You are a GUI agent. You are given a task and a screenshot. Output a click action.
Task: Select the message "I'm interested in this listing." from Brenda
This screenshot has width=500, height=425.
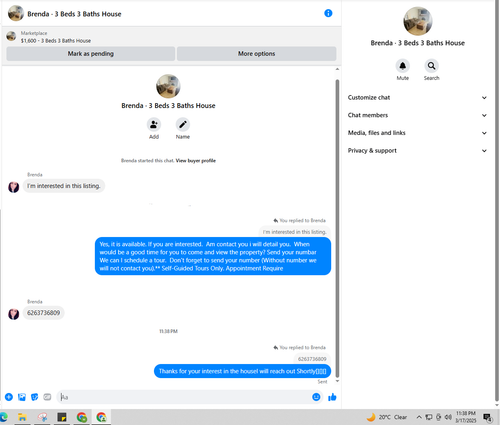pos(64,186)
